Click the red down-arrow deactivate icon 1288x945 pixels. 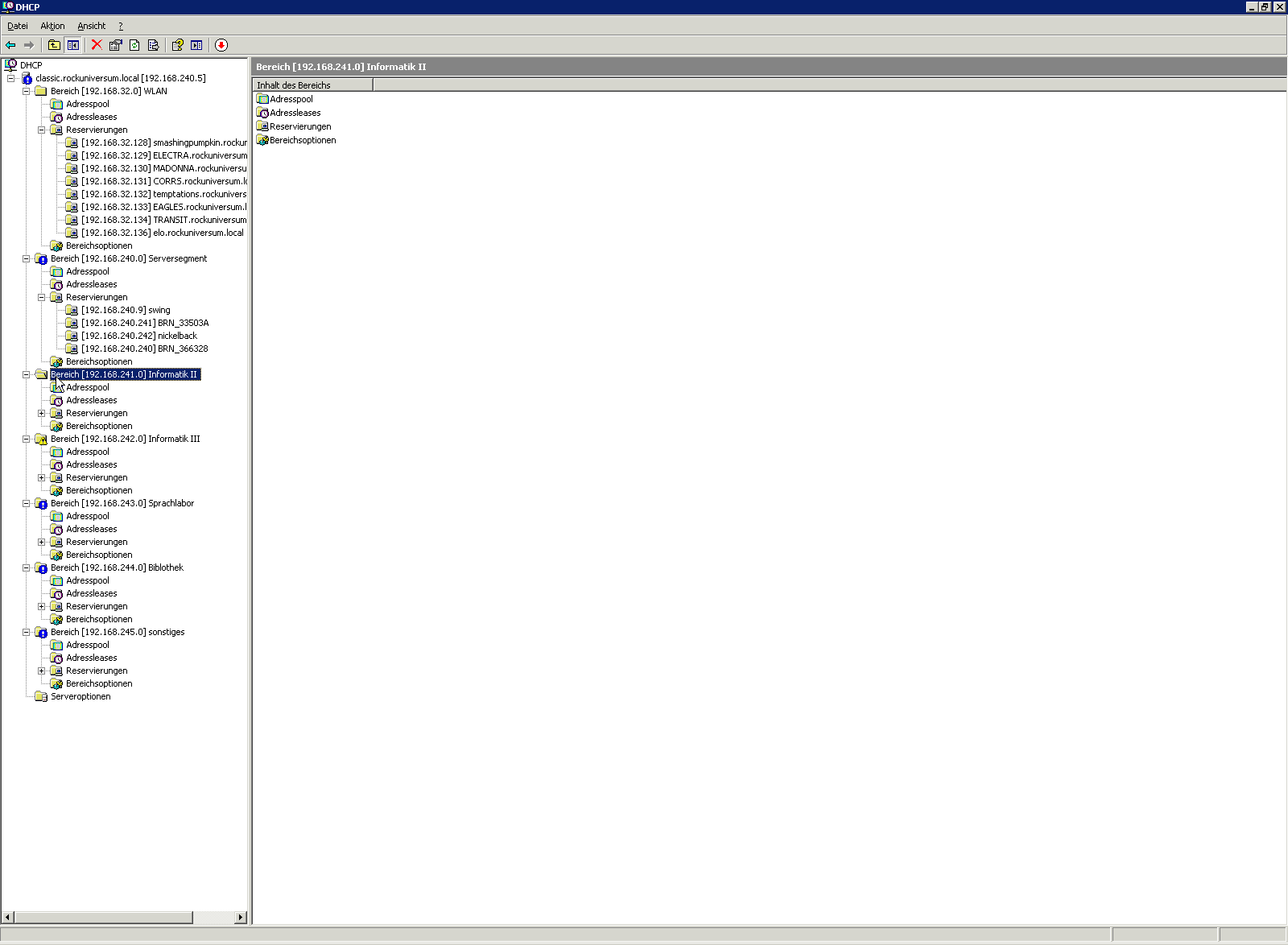[221, 45]
